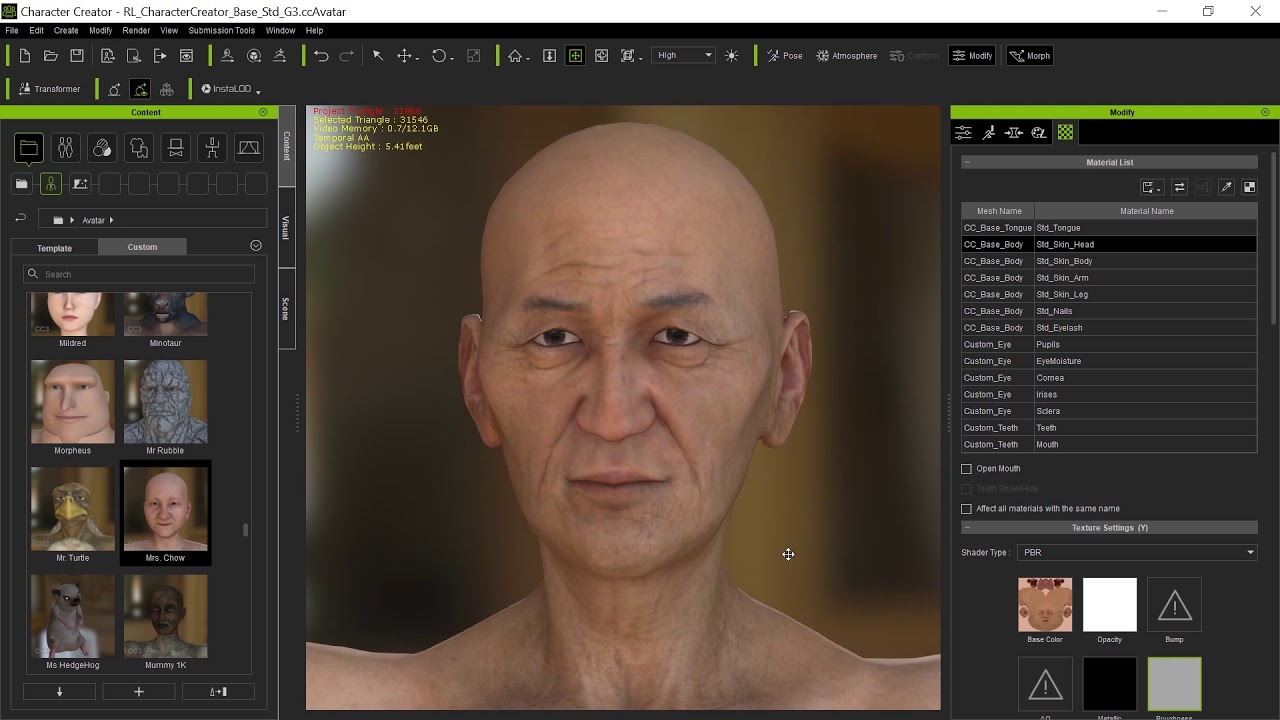Click the Redo arrow in the toolbar
Screen dimensions: 1280x720
pos(347,56)
